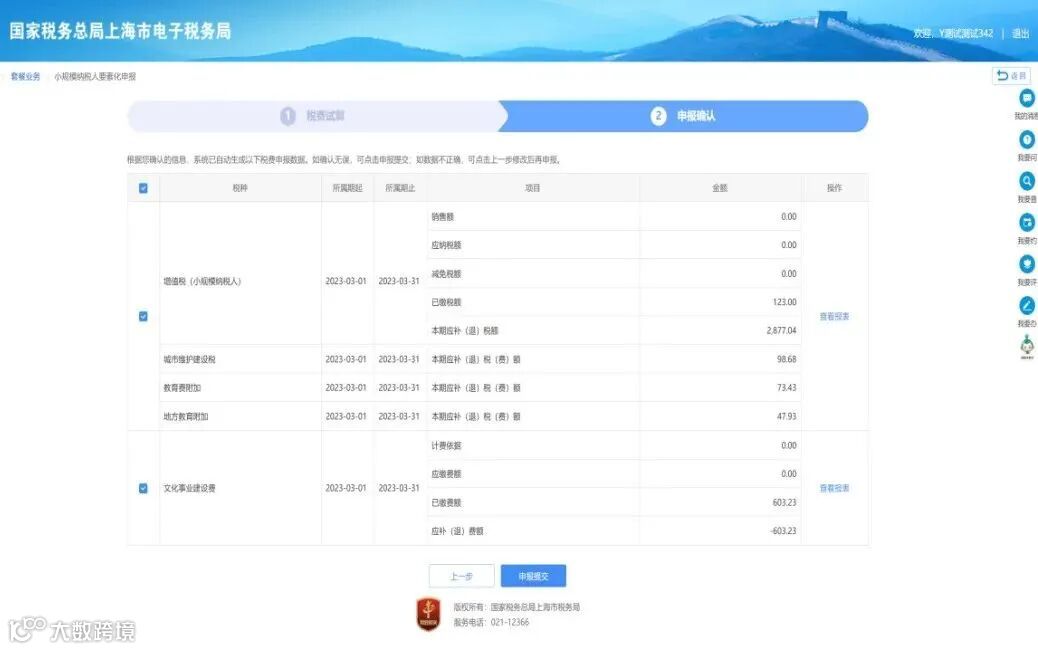This screenshot has width=1038, height=650.
Task: Click the 退出 logout link
Action: 1020,33
